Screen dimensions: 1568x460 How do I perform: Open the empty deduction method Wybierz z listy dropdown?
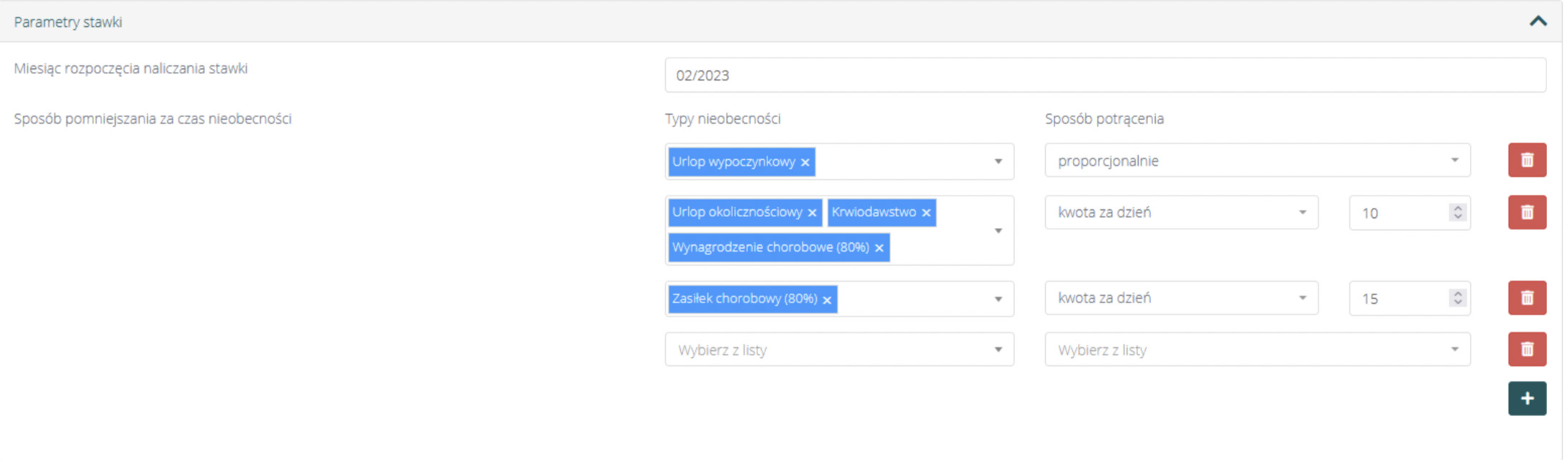[1257, 350]
